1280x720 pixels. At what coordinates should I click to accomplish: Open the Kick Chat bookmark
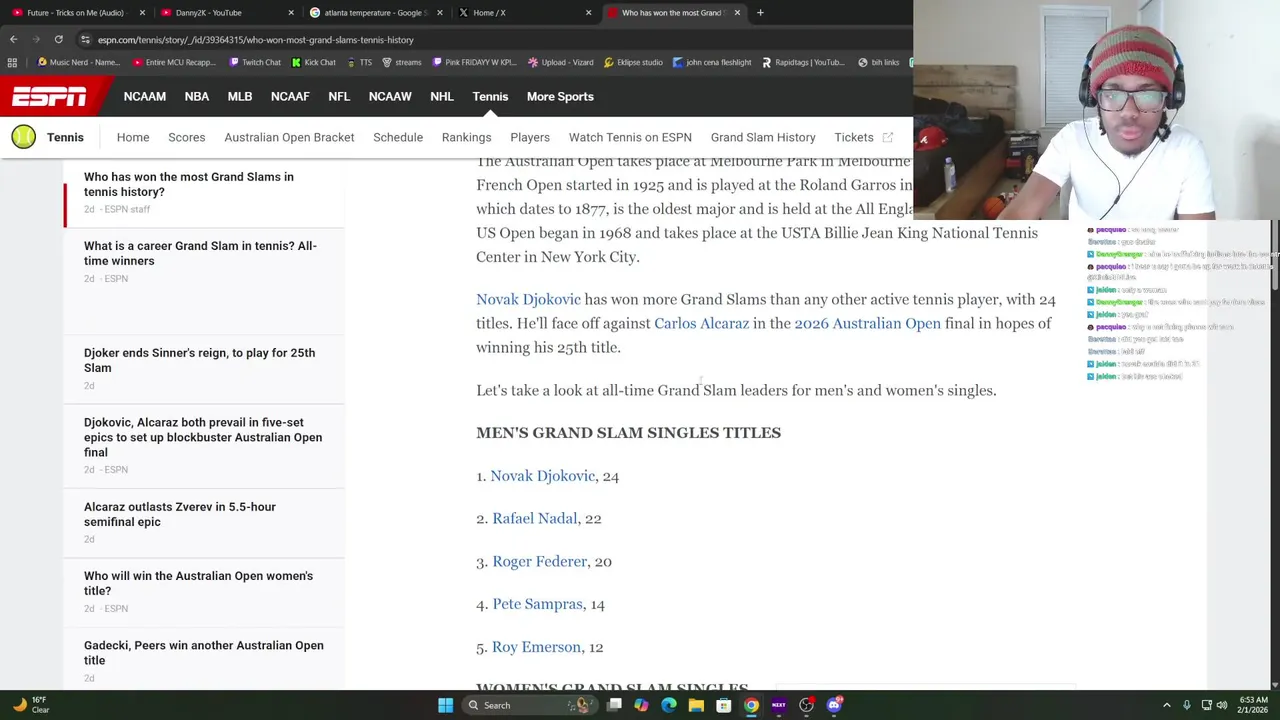[313, 62]
